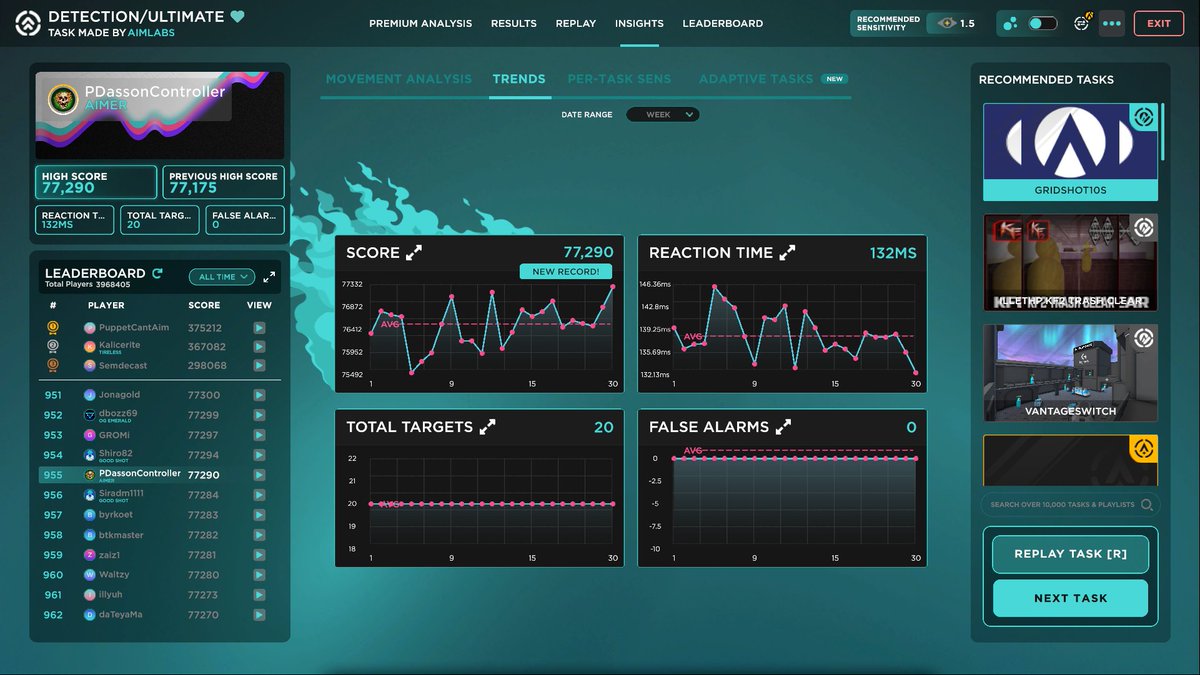The image size is (1200, 675).
Task: Click player name Kalicerite
Action: [119, 344]
